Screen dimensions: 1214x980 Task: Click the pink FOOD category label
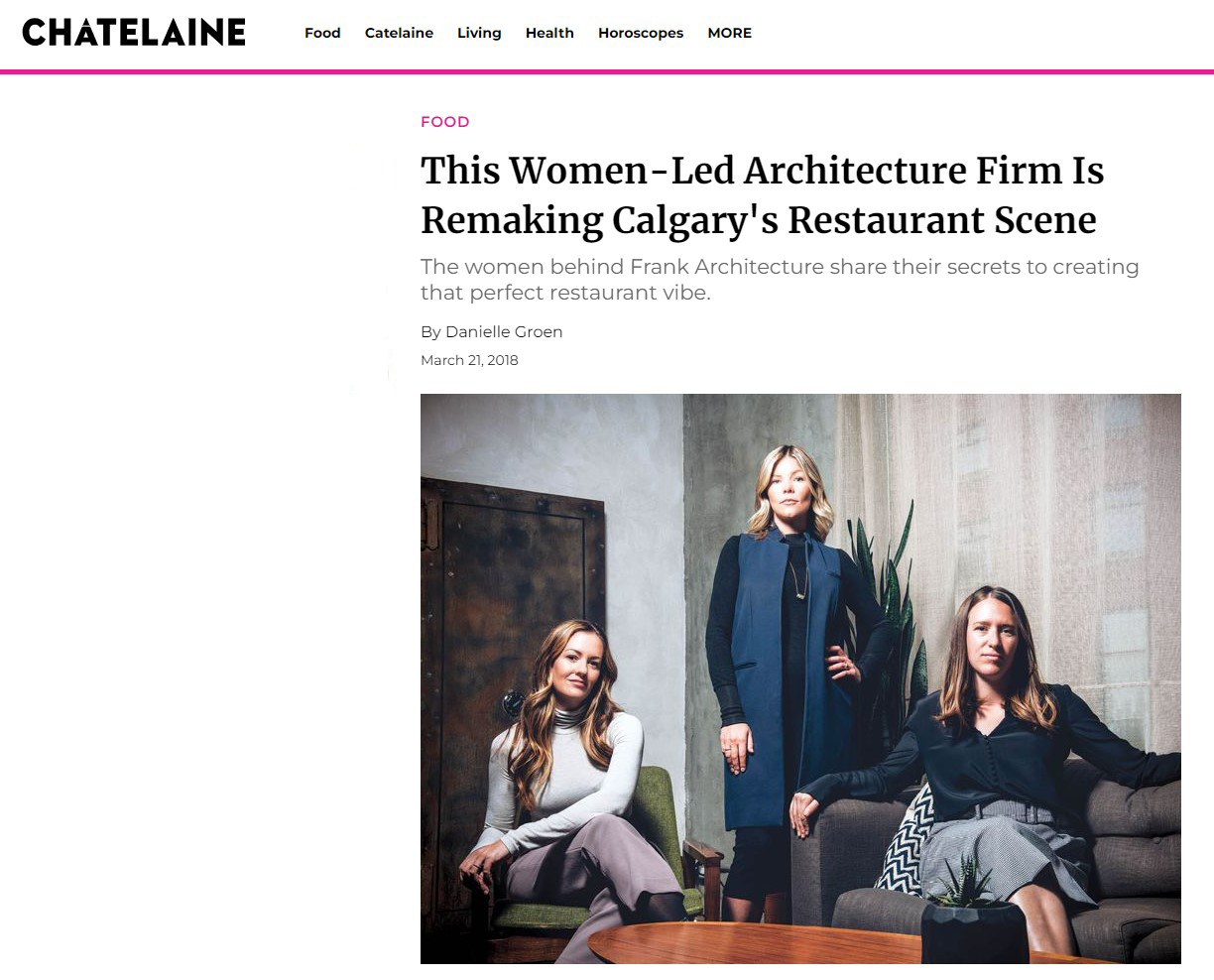(x=444, y=122)
